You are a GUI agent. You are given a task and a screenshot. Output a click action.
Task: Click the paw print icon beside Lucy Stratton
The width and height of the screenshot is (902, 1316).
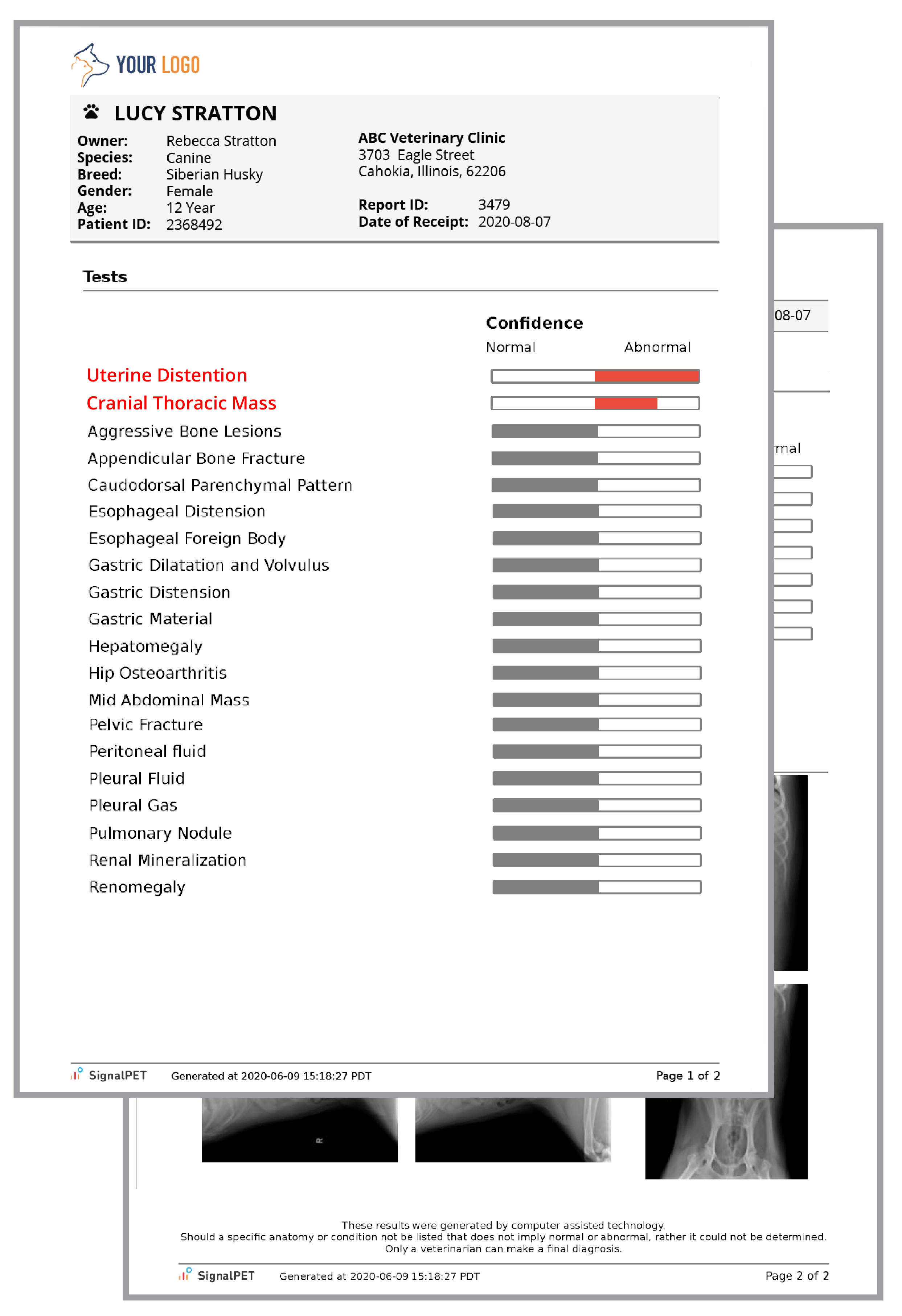point(91,112)
